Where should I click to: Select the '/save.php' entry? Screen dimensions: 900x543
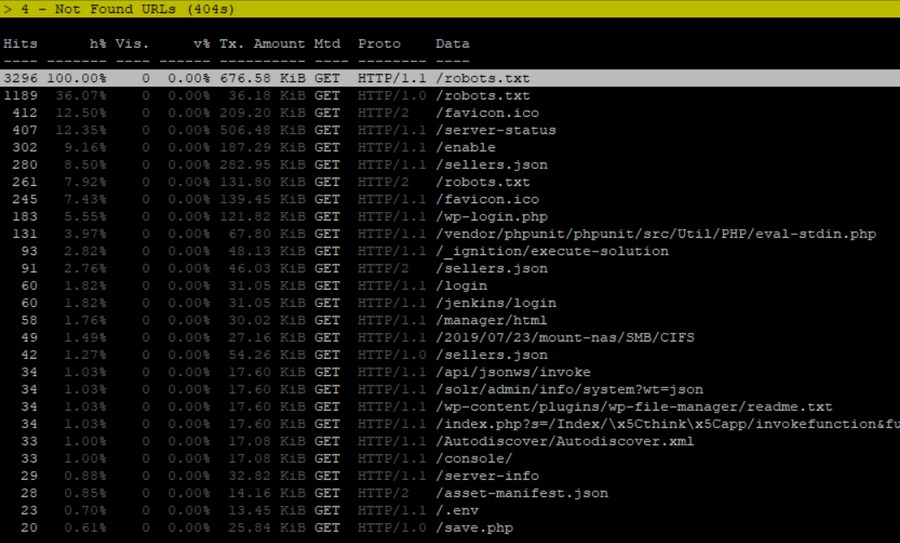tap(474, 527)
